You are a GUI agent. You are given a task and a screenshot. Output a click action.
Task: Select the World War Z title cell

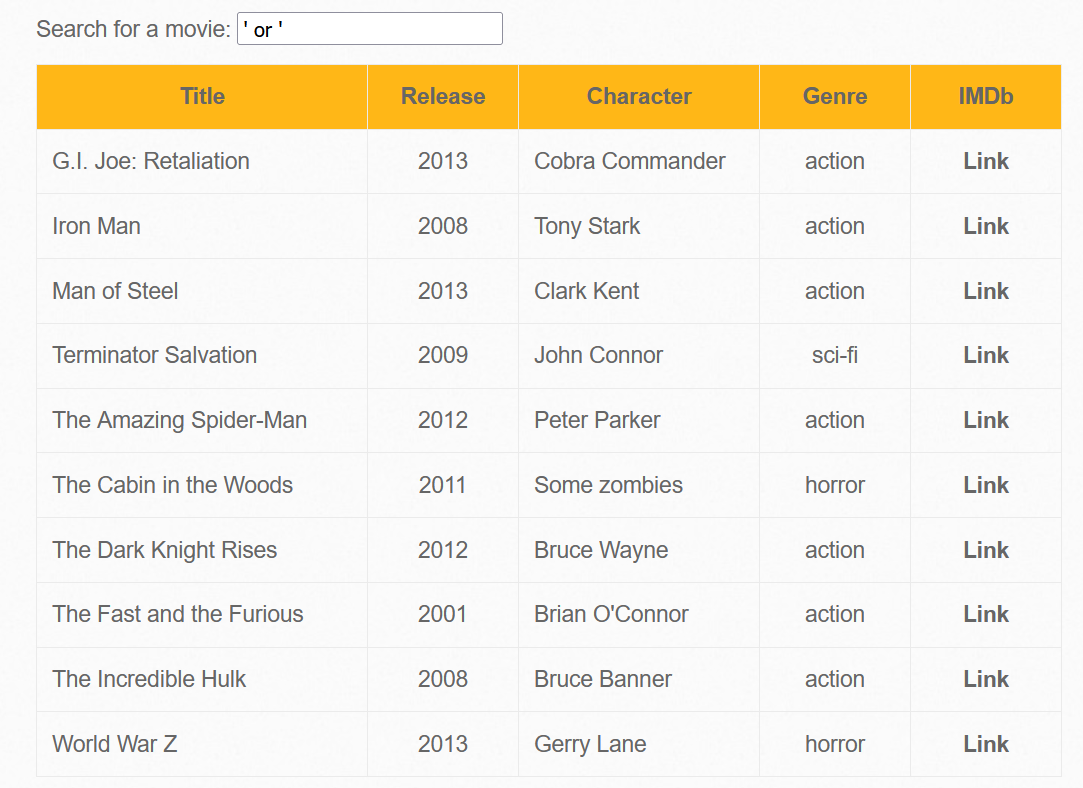pos(202,744)
